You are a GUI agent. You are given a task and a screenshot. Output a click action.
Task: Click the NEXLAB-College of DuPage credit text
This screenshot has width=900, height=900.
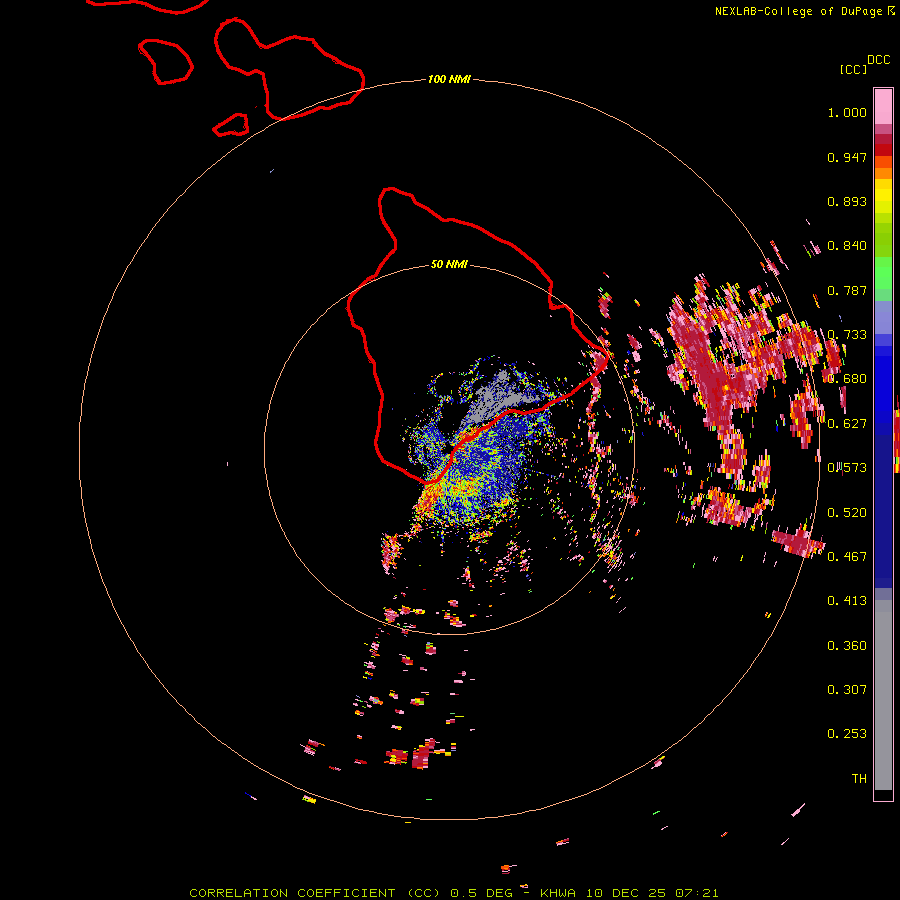(799, 11)
